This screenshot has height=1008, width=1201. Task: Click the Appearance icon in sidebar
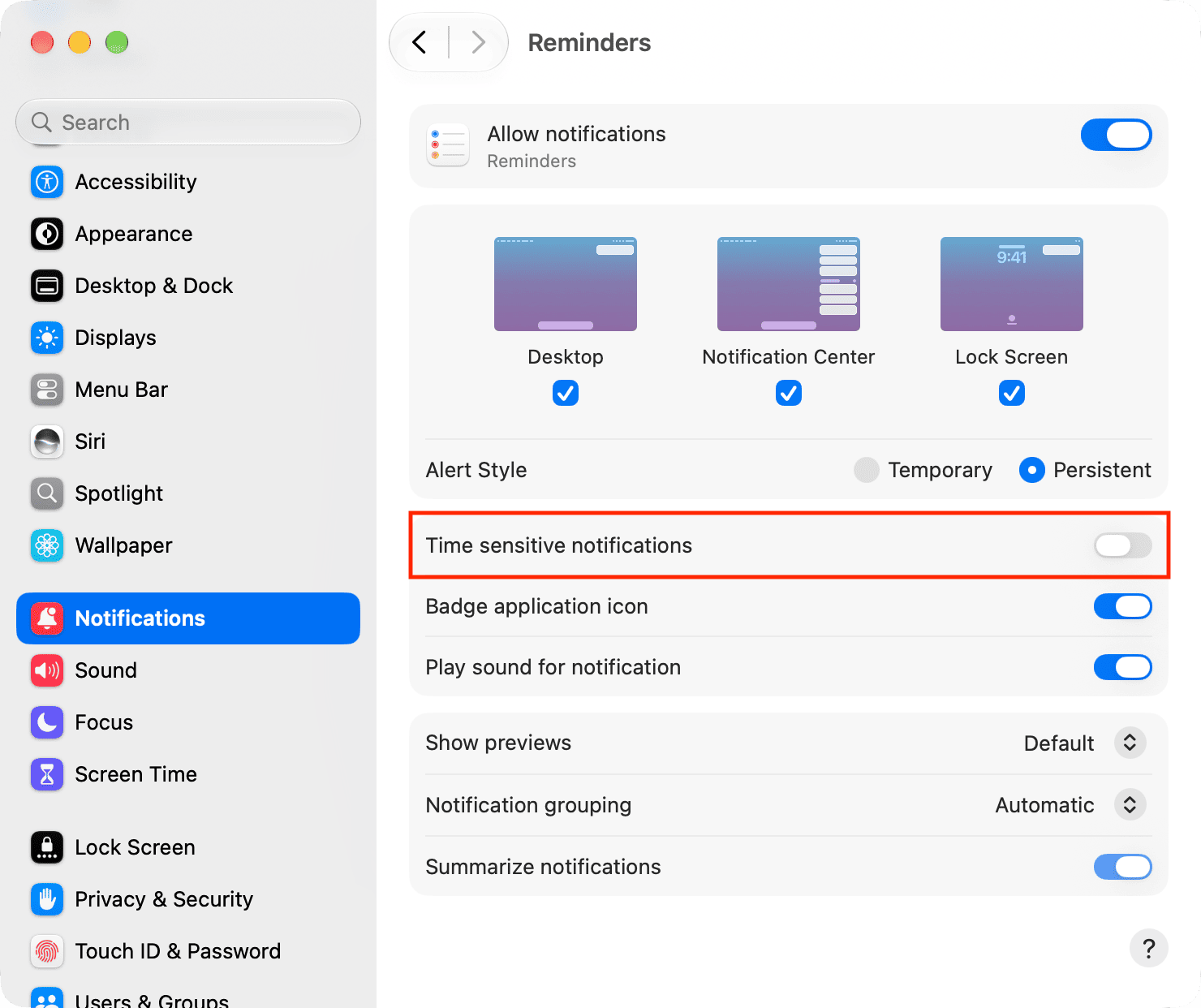tap(47, 234)
